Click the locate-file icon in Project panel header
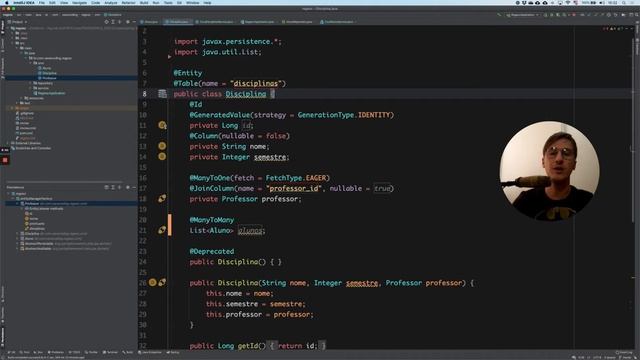 (107, 22)
